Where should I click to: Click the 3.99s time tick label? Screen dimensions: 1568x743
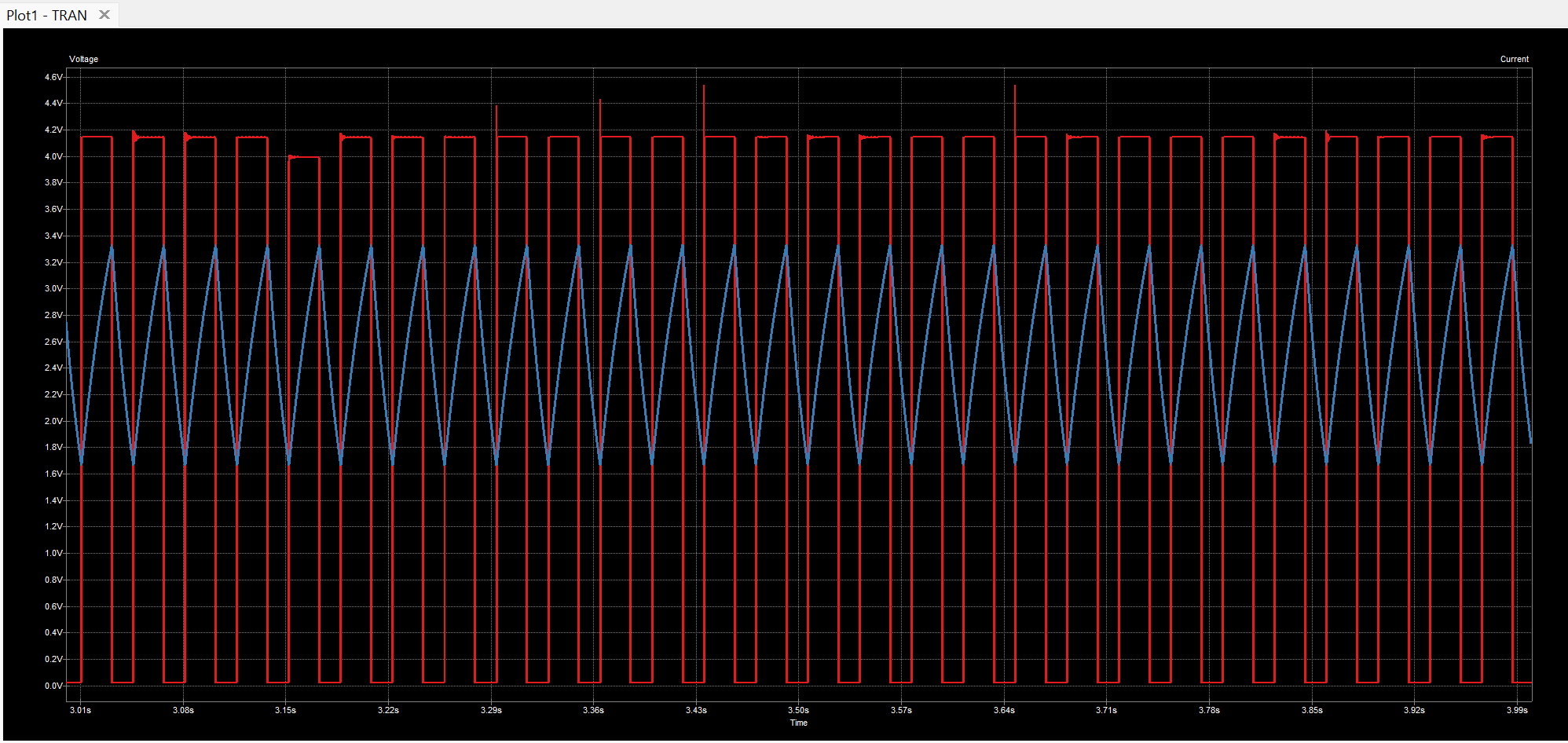click(x=1517, y=710)
